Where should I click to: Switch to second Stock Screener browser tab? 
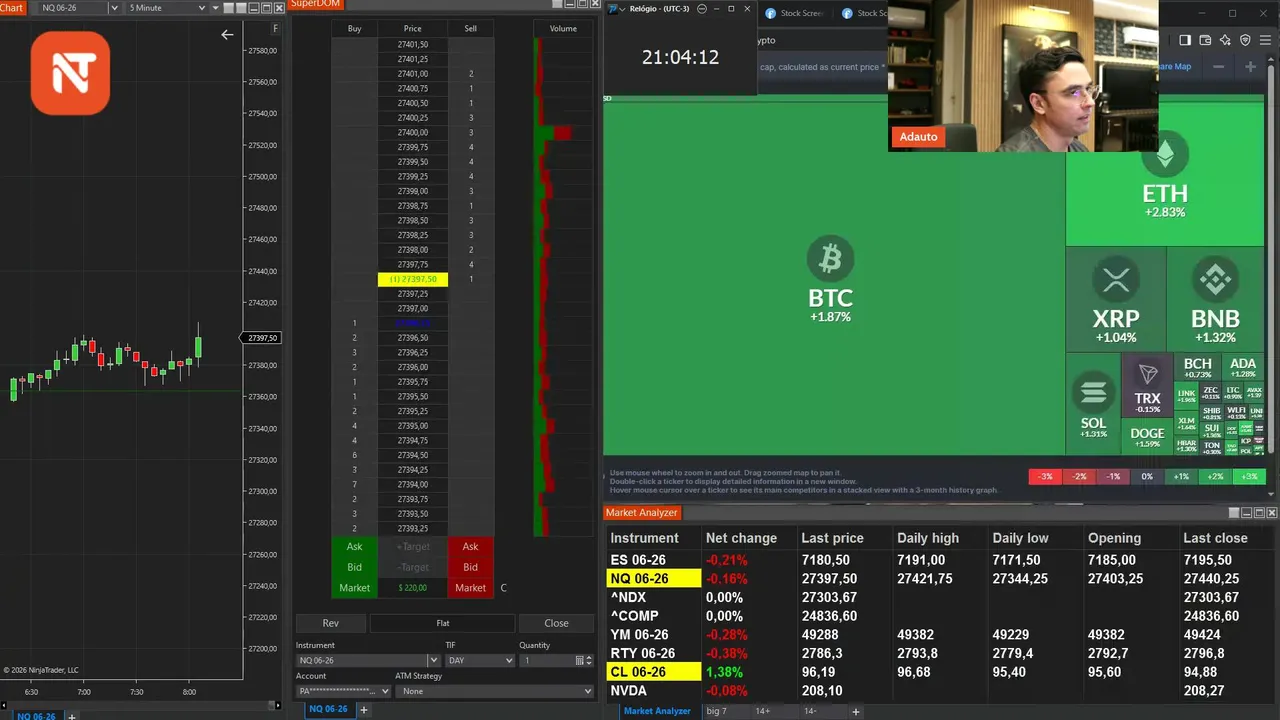coord(865,13)
